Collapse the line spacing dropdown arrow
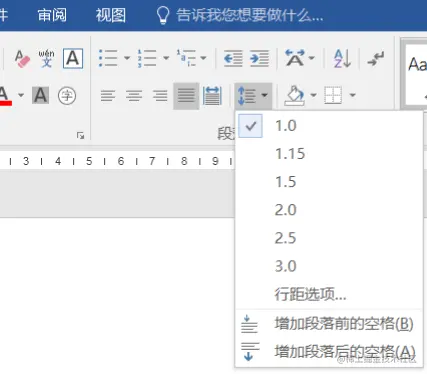Viewport: 427px width, 374px height. tap(265, 96)
